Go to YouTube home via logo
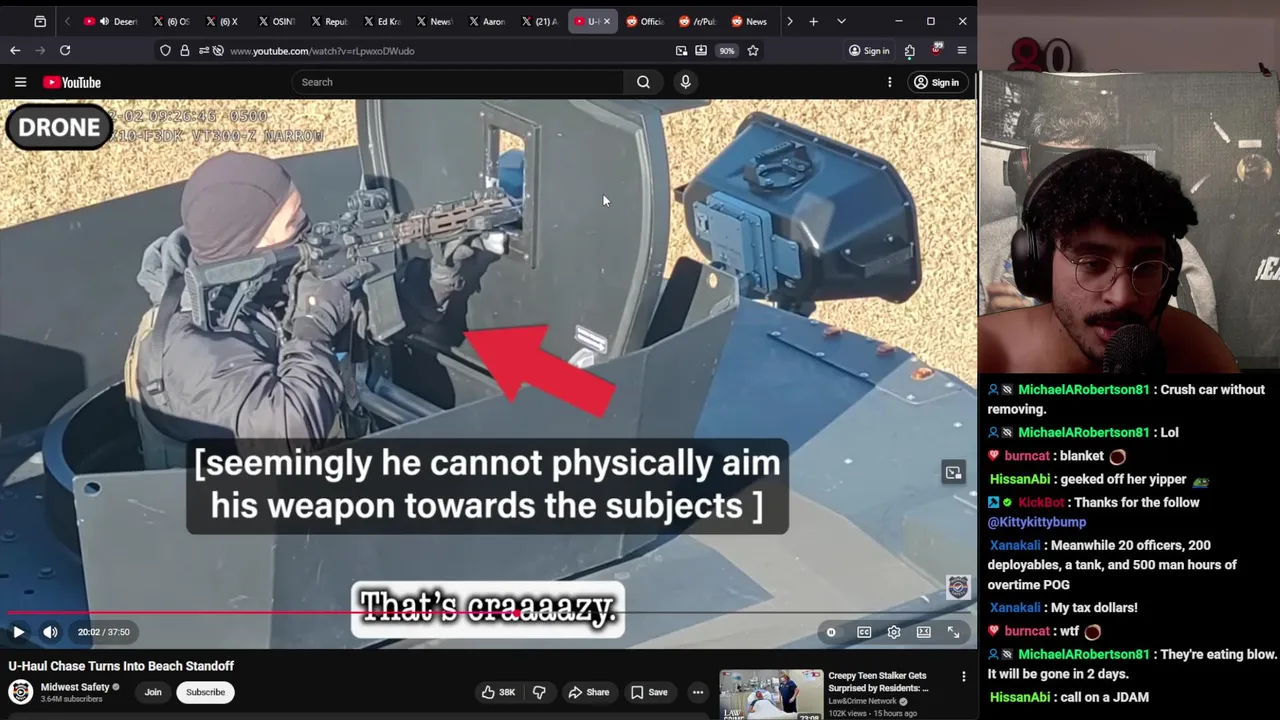The image size is (1280, 720). coord(72,82)
